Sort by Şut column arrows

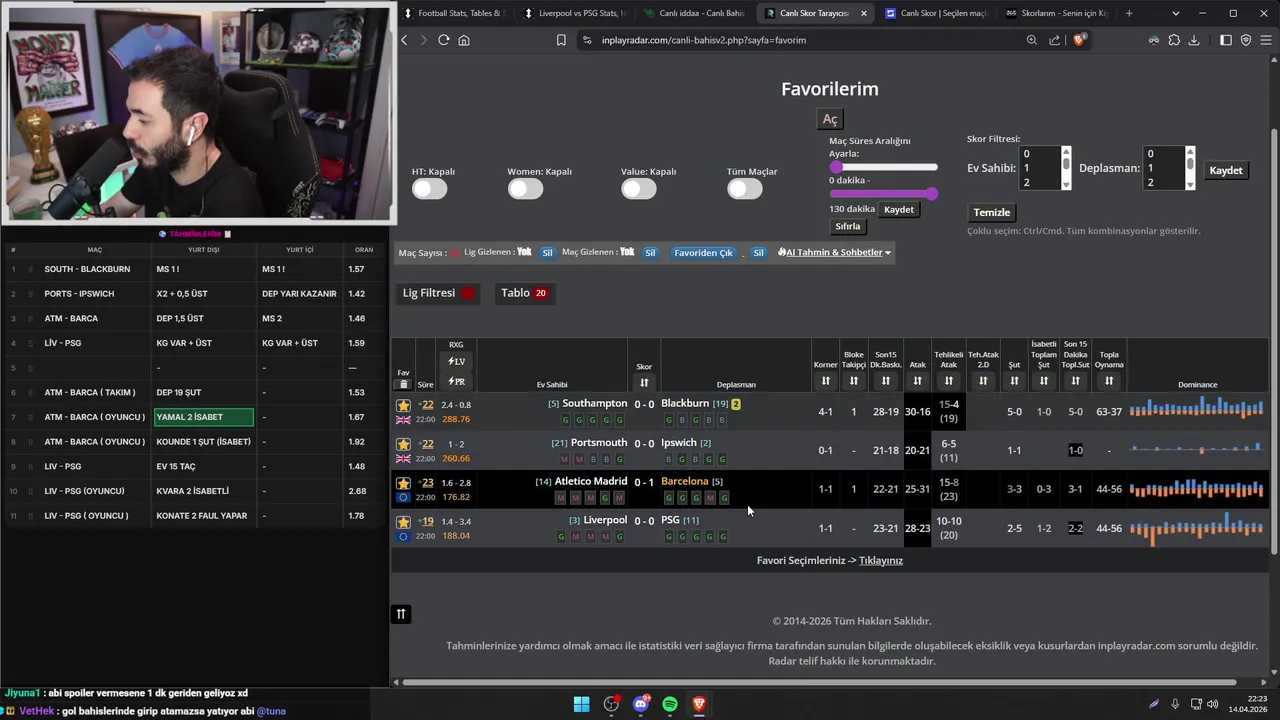coord(1014,381)
